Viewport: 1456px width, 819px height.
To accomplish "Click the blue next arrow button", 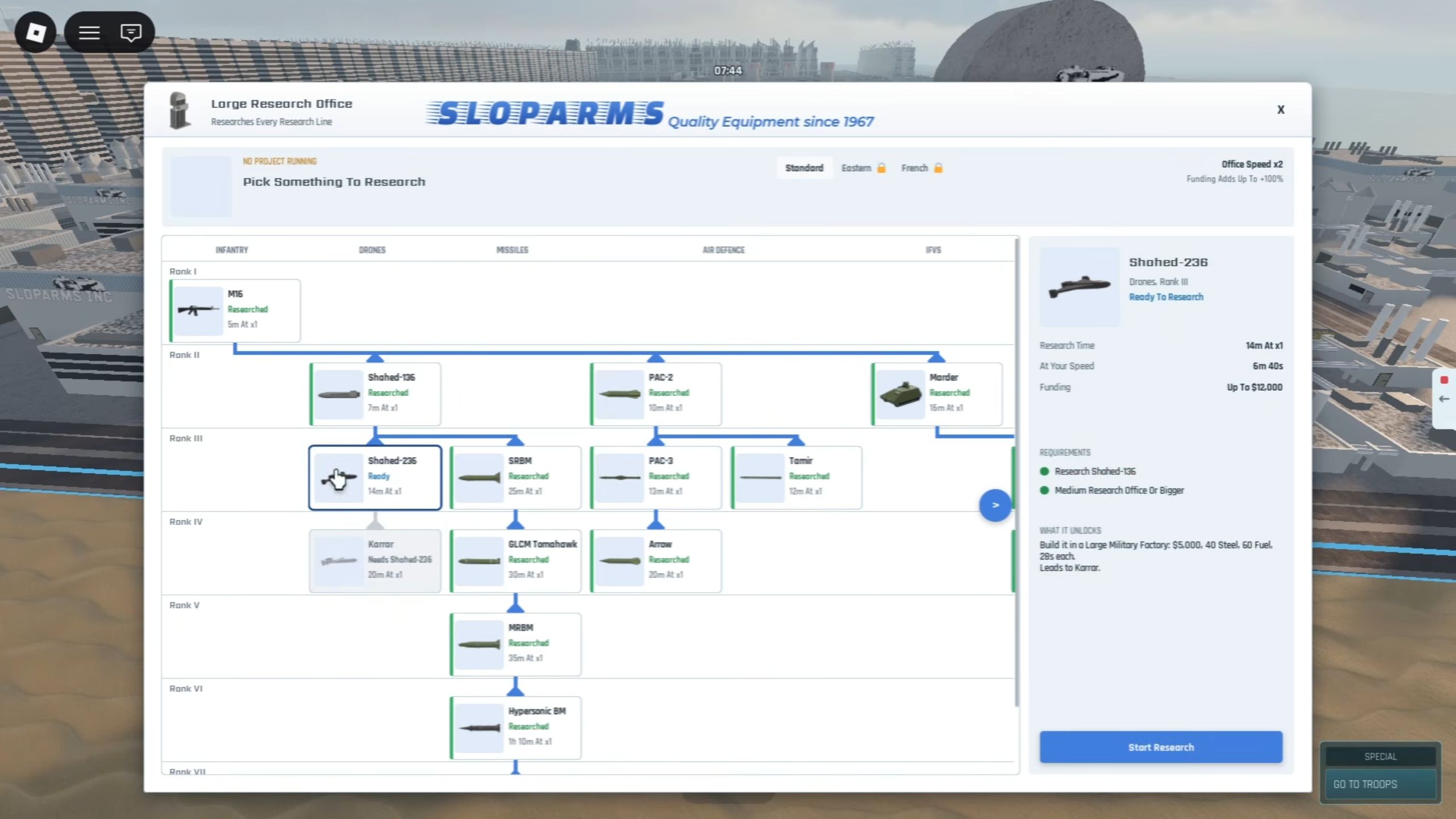I will 995,505.
